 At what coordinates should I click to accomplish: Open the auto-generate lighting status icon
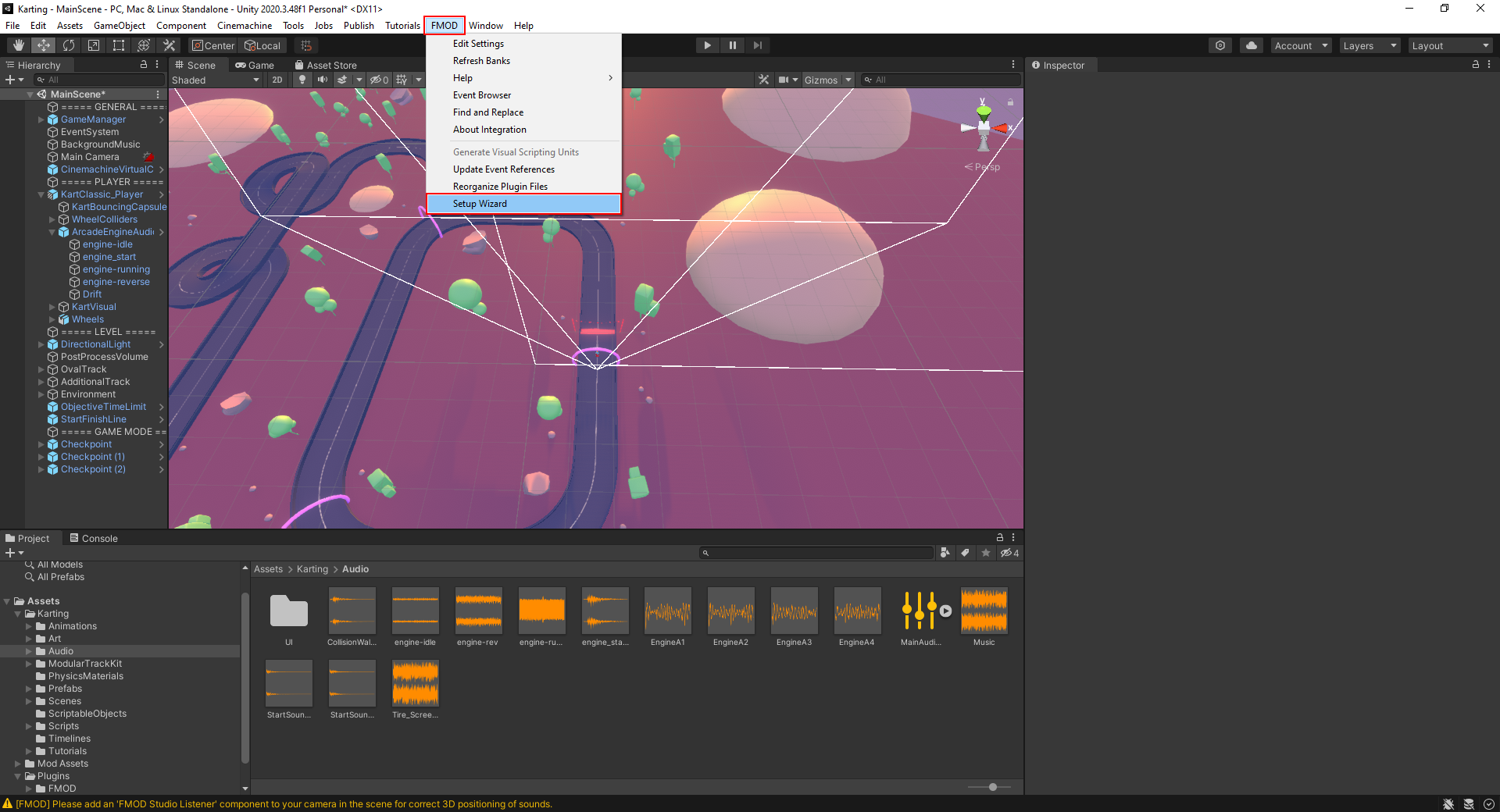pyautogui.click(x=1469, y=804)
